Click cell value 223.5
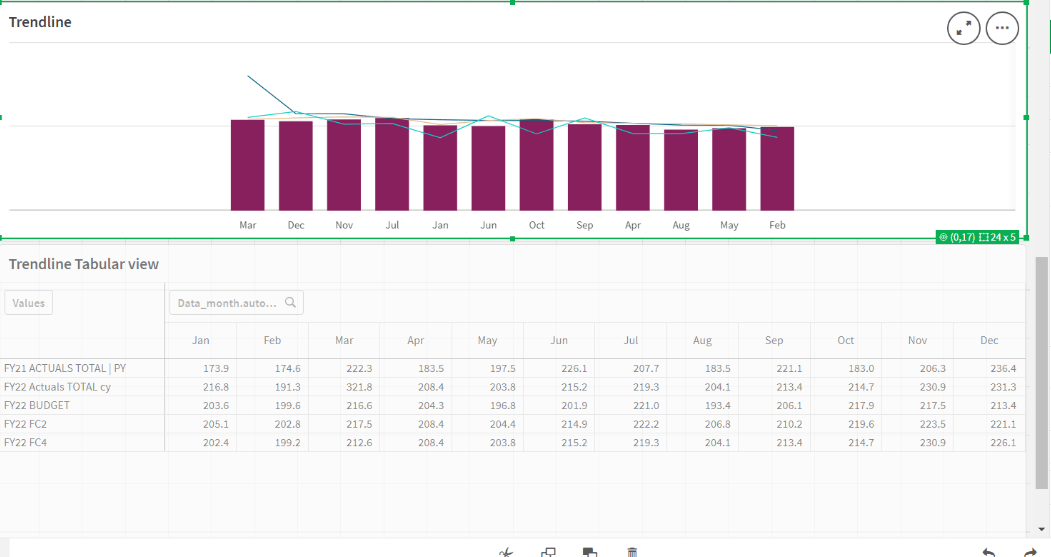This screenshot has width=1051, height=557. [x=933, y=424]
